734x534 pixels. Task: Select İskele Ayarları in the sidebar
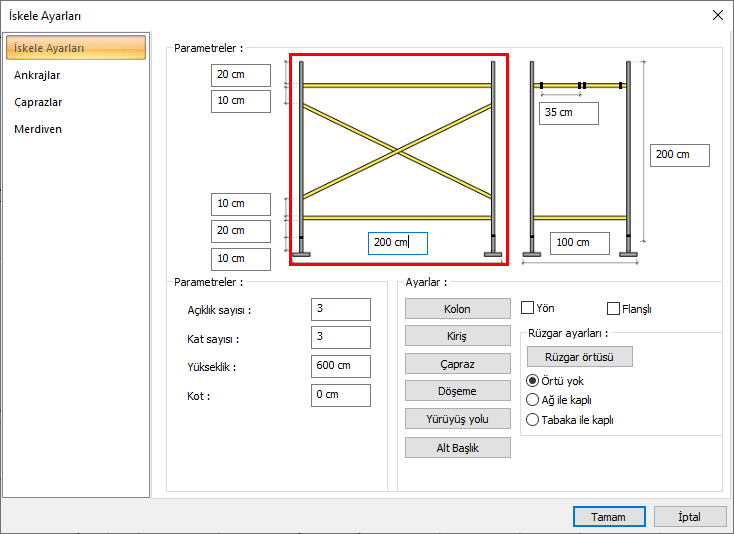point(76,48)
